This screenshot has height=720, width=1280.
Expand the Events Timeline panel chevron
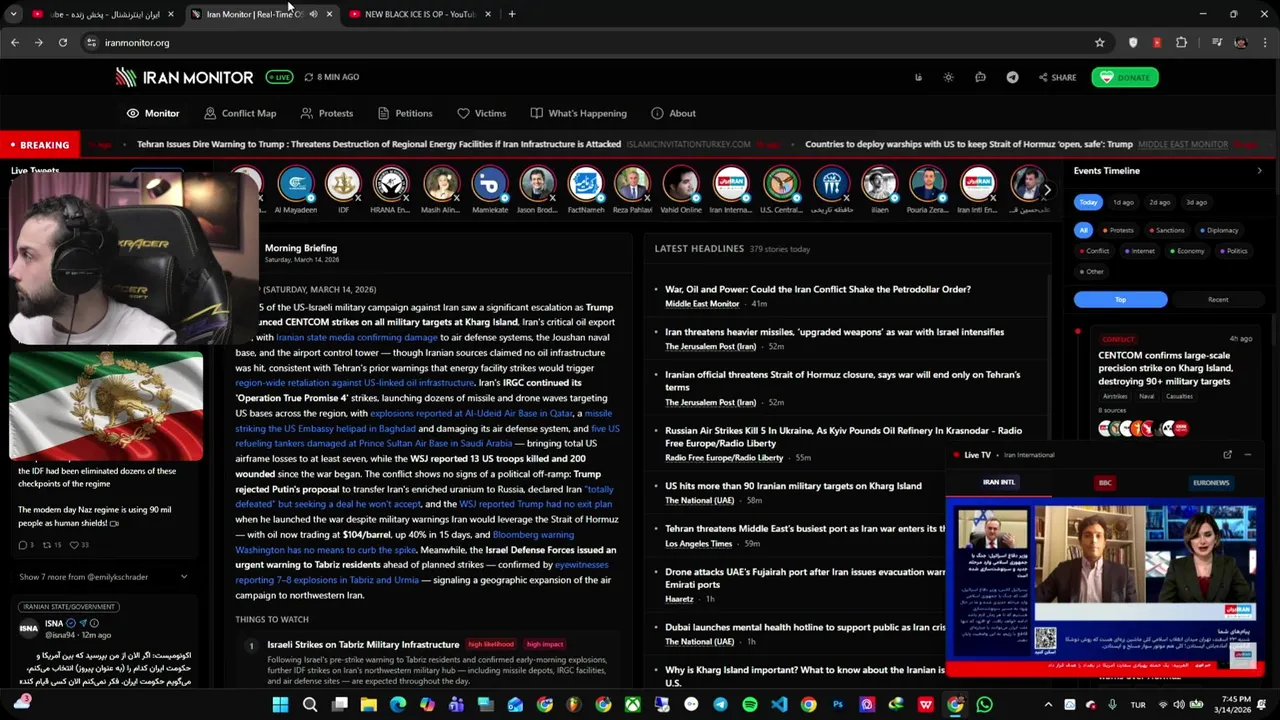(x=1259, y=171)
